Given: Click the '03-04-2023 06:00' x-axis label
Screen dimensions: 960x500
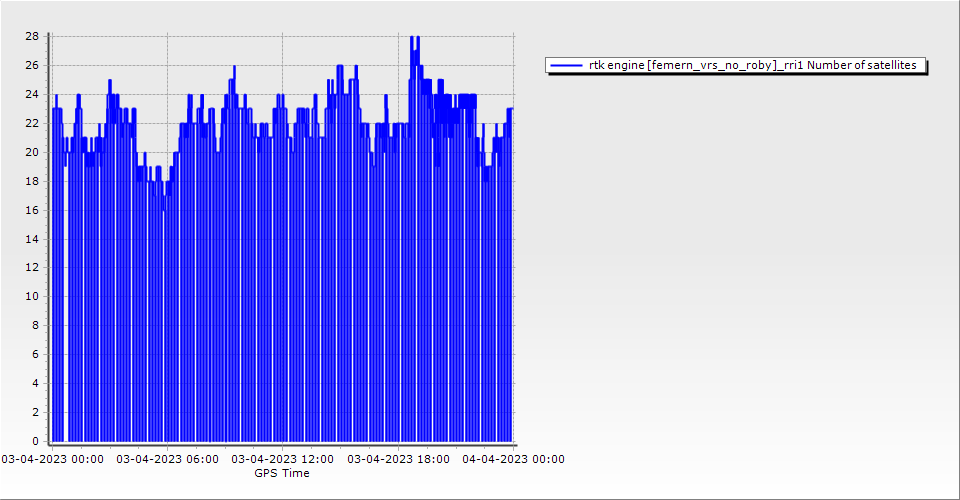Looking at the screenshot, I should 167,460.
